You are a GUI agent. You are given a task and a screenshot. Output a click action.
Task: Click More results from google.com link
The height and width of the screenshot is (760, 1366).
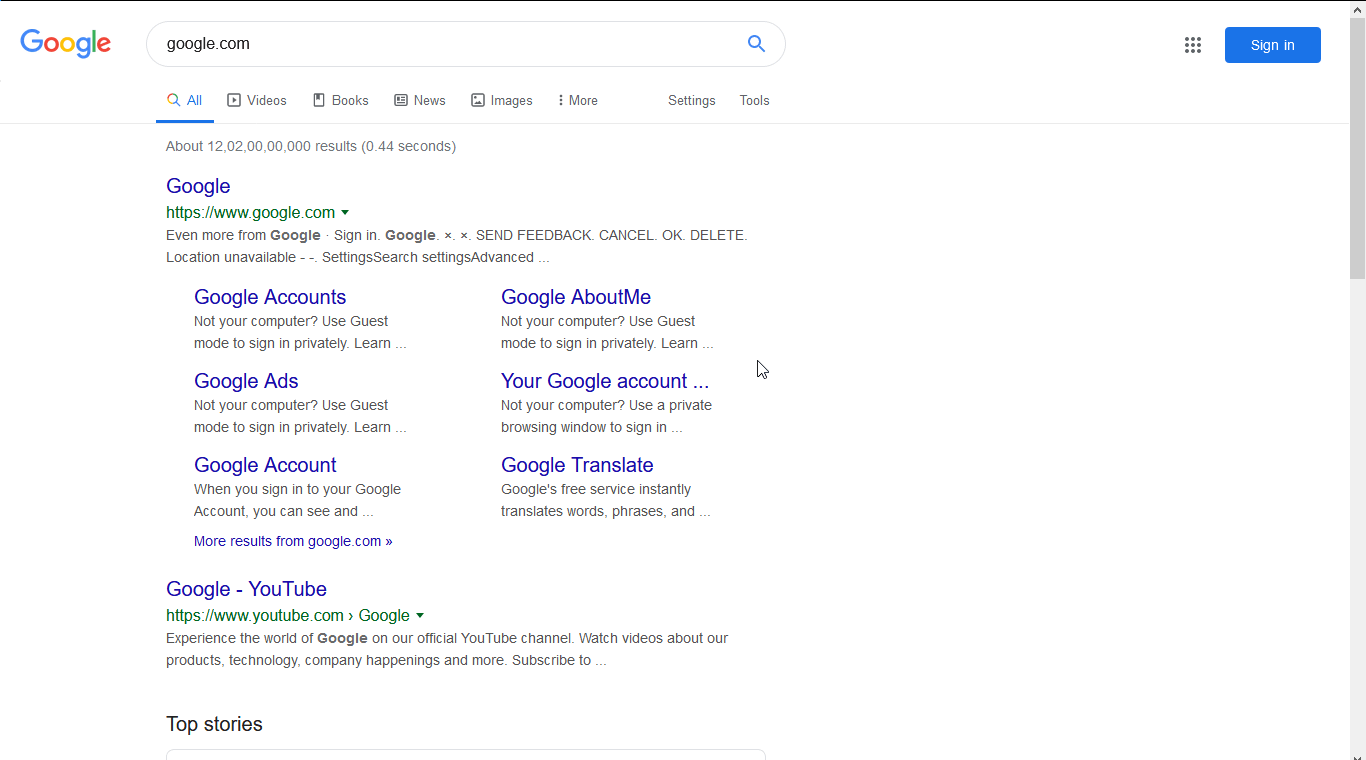[x=293, y=541]
